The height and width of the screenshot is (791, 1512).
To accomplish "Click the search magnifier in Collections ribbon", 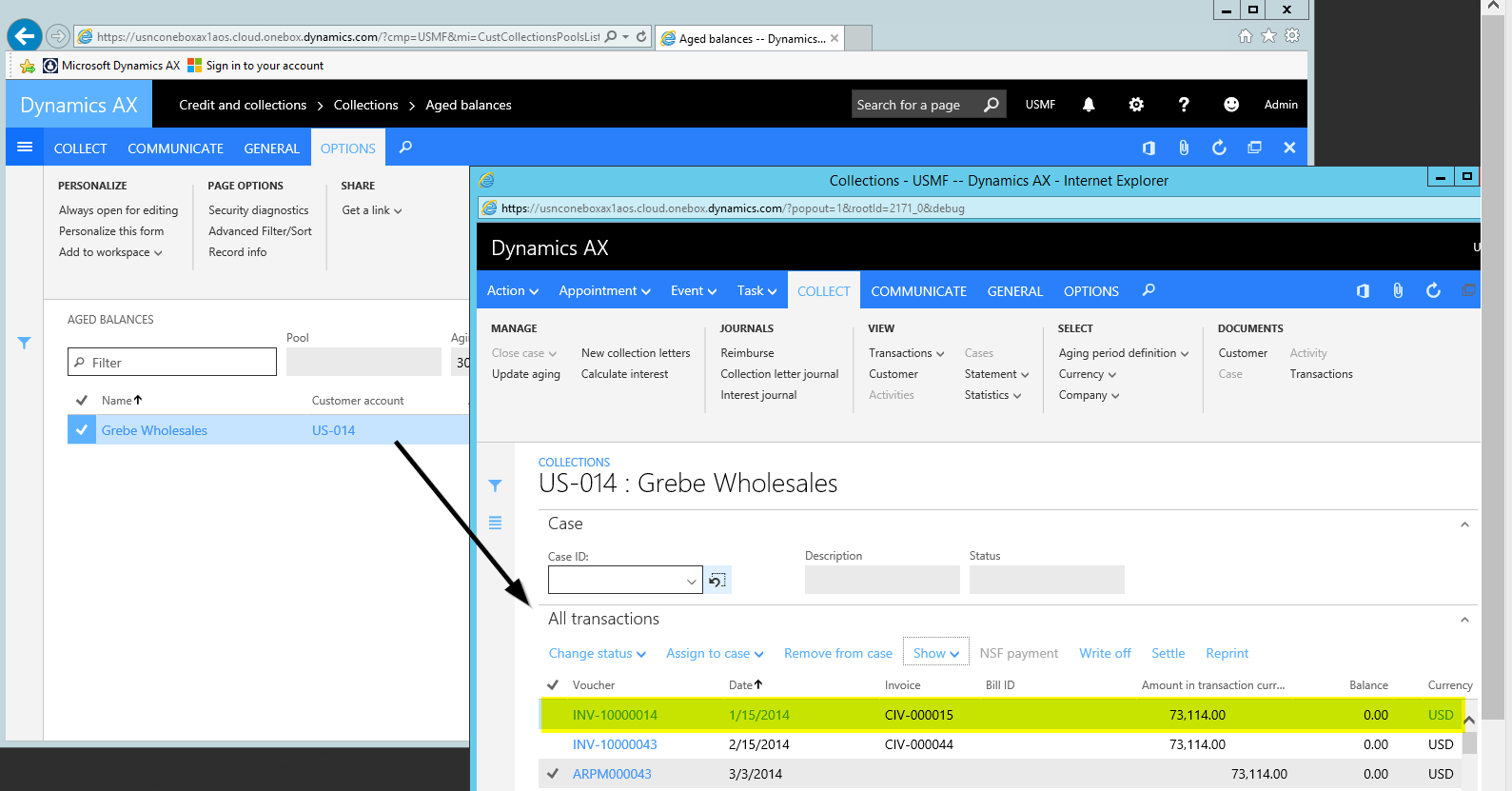I will (1149, 290).
